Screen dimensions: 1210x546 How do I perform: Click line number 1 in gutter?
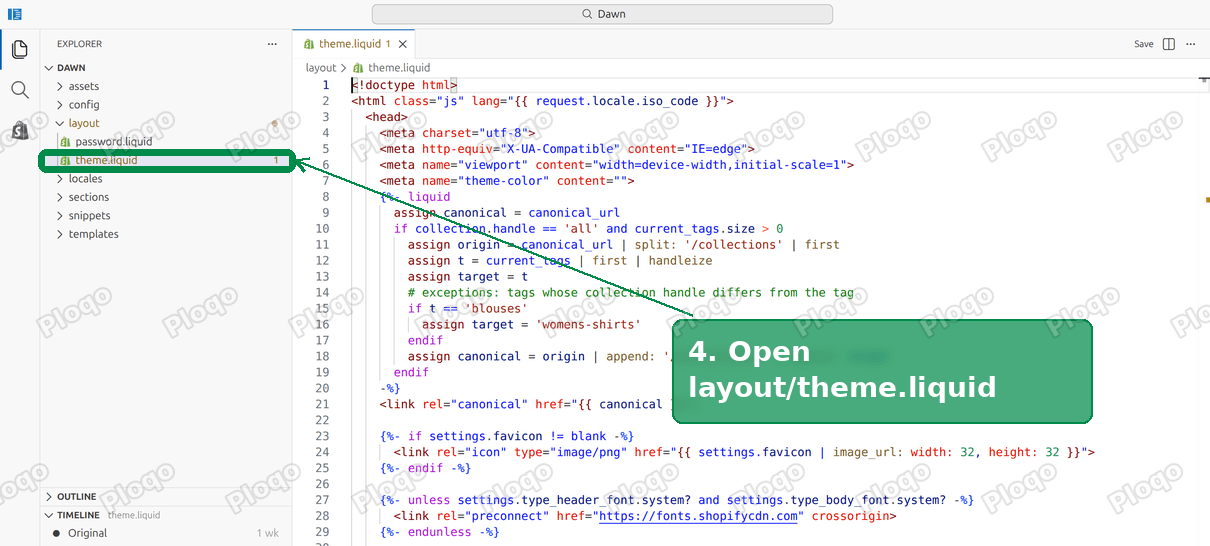coord(325,85)
